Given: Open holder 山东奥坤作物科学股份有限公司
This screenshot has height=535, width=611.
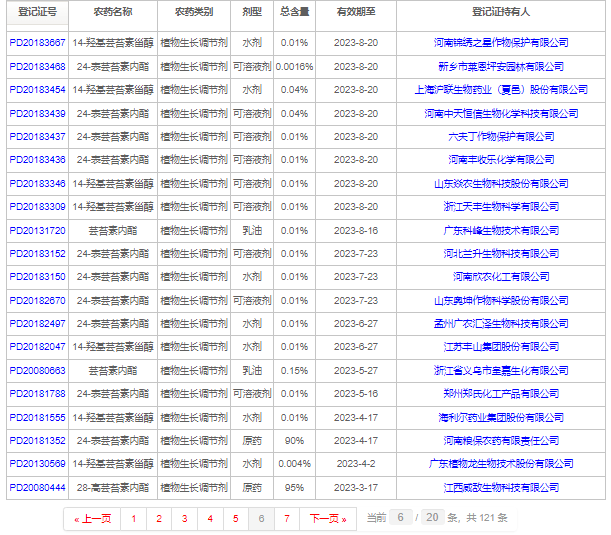Looking at the screenshot, I should [x=501, y=301].
